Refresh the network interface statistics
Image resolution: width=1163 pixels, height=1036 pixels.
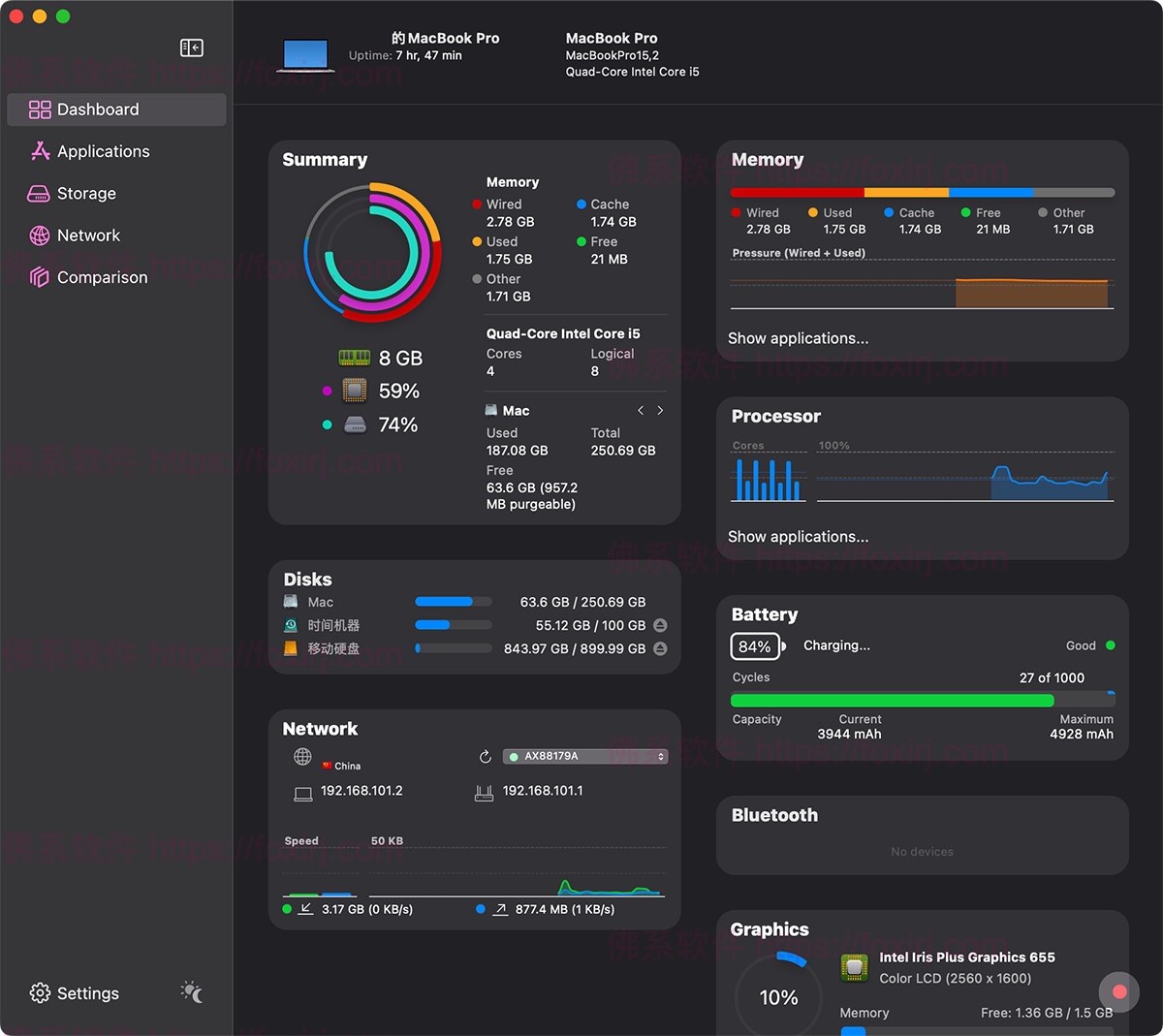coord(486,757)
